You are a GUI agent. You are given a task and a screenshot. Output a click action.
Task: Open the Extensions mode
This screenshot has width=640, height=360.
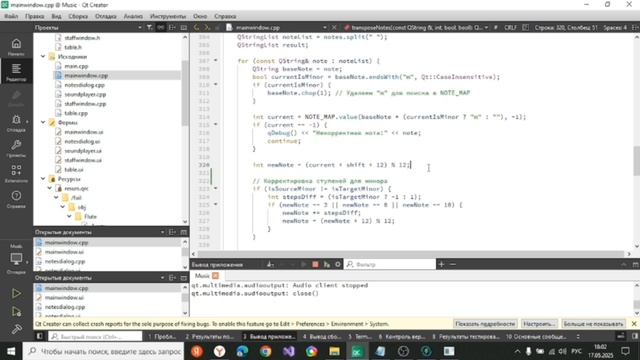click(x=16, y=174)
